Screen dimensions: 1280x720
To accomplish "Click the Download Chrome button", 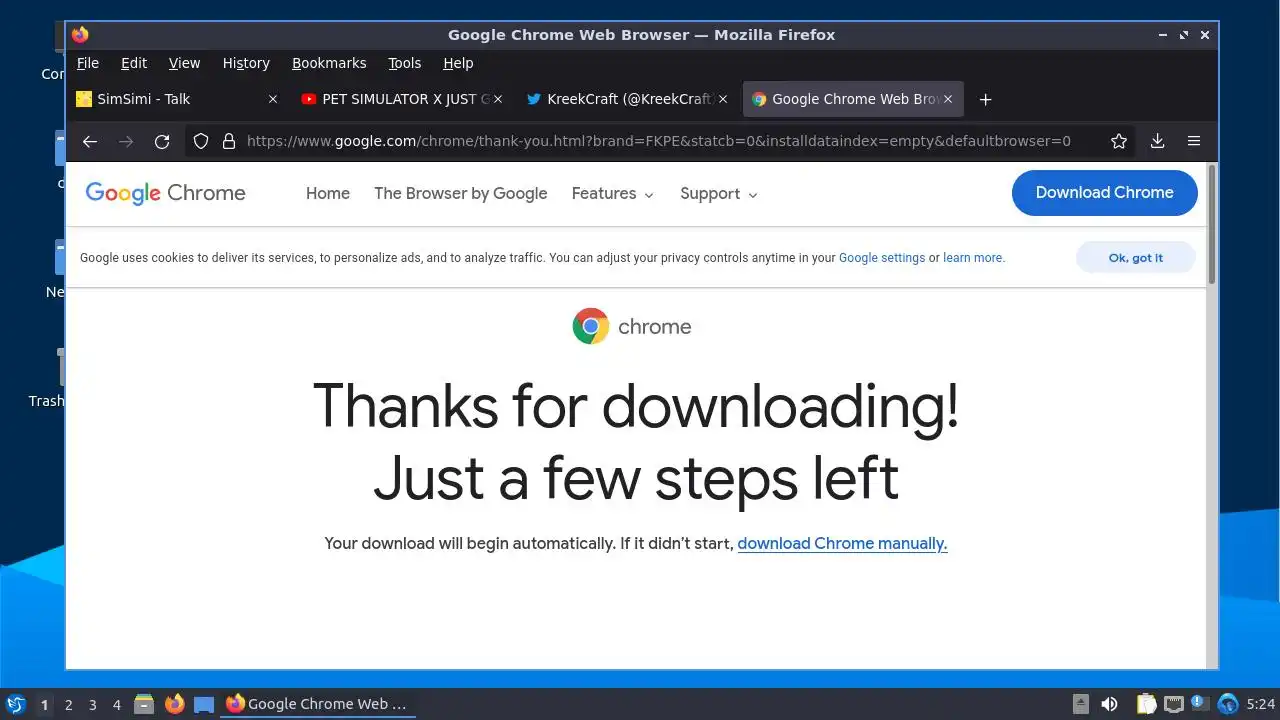I will tap(1104, 193).
